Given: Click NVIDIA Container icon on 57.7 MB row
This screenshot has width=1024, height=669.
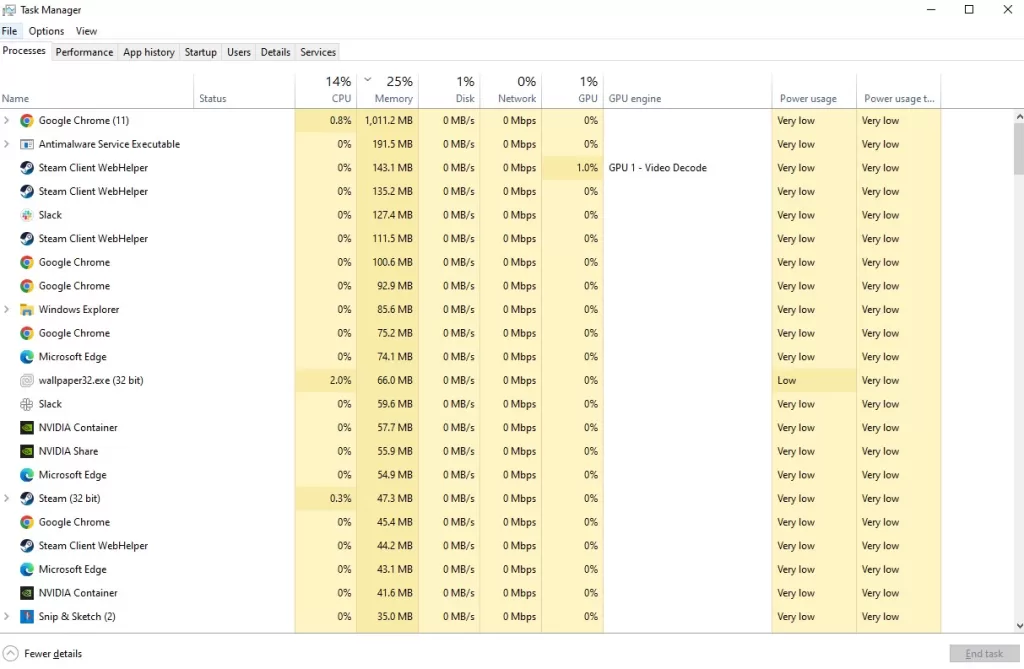Looking at the screenshot, I should pos(27,428).
